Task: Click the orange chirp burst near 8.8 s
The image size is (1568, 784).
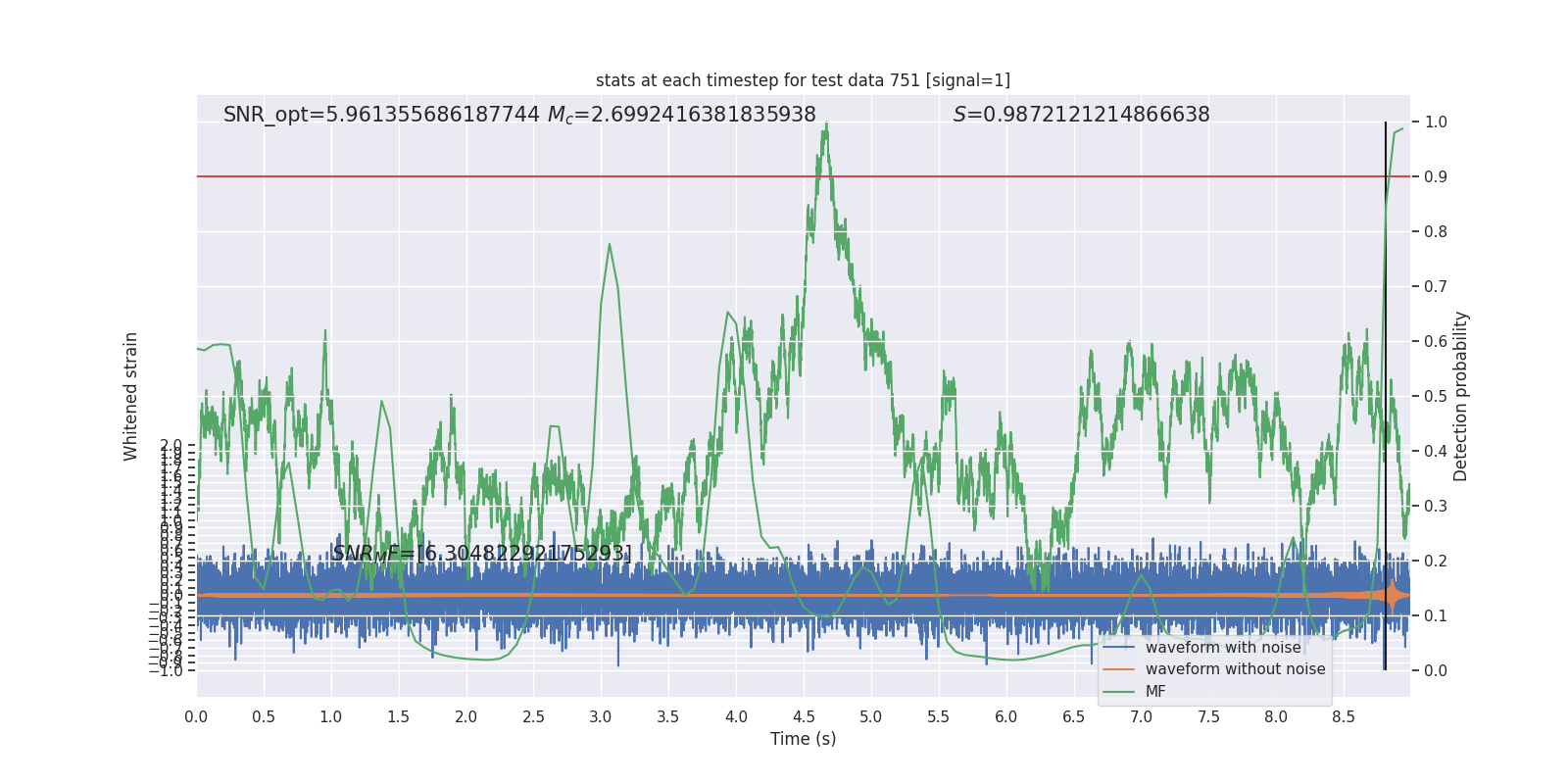Action: (1392, 595)
